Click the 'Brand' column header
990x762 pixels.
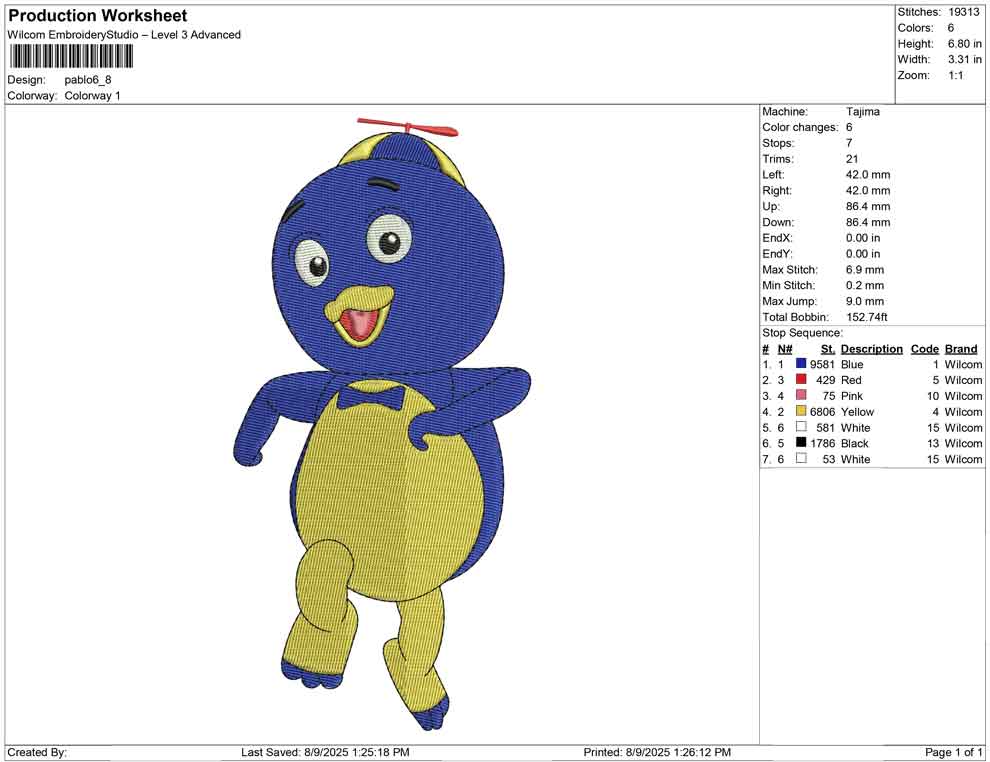coord(961,349)
